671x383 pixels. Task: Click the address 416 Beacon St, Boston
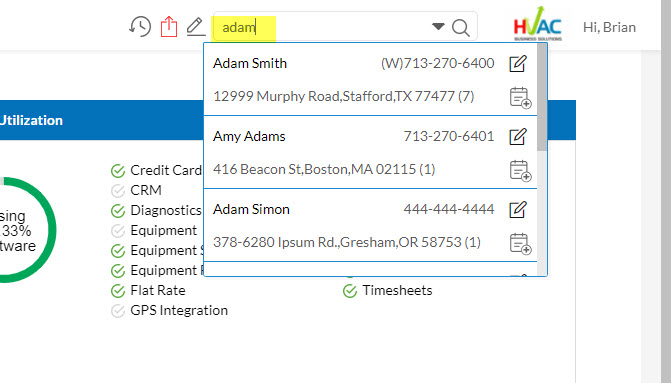pyautogui.click(x=324, y=169)
